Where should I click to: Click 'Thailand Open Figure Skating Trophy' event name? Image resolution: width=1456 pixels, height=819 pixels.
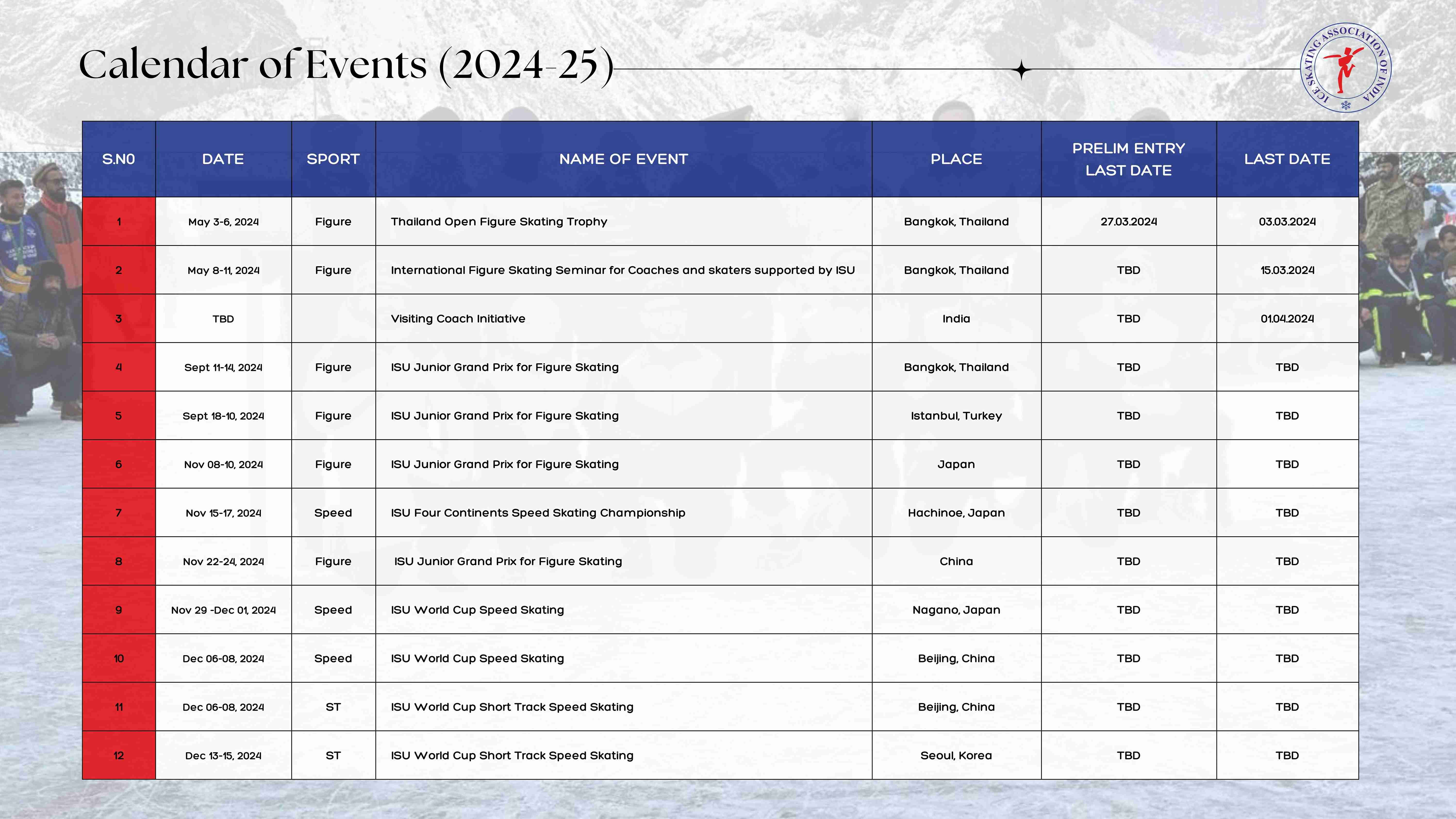tap(499, 222)
